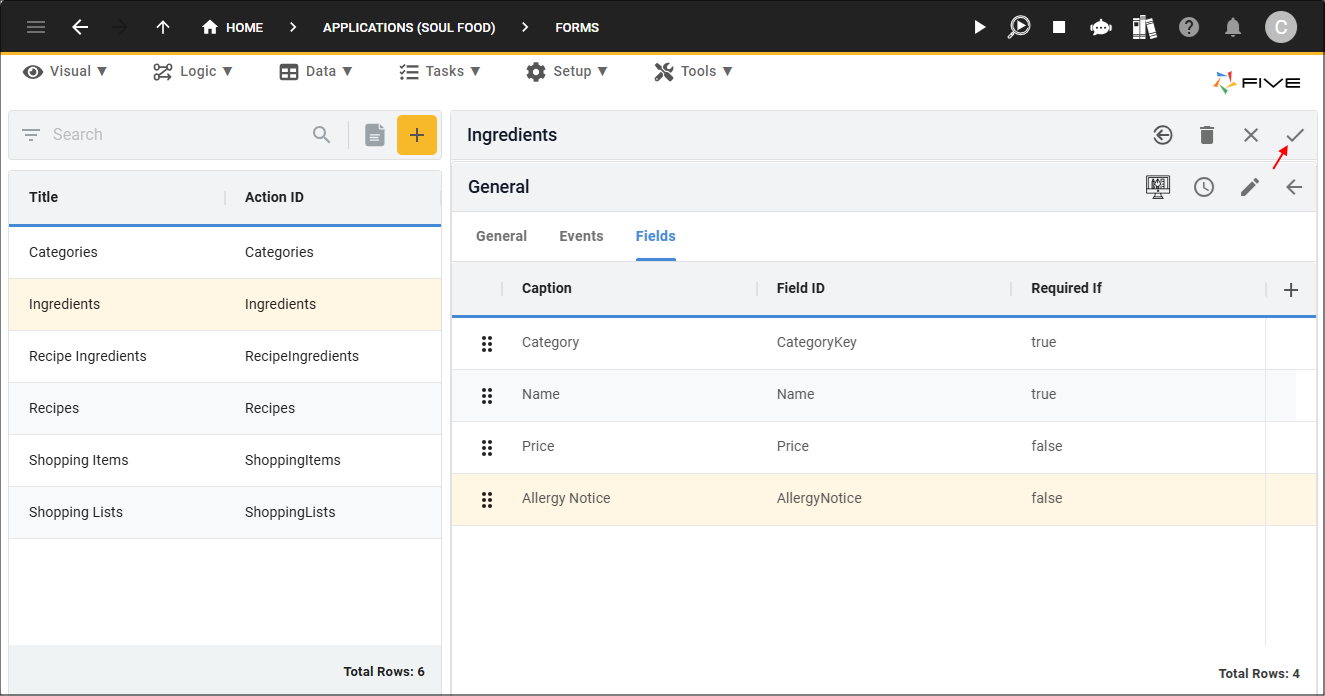Click the Caption column header
Viewport: 1325px width, 696px height.
coord(547,288)
